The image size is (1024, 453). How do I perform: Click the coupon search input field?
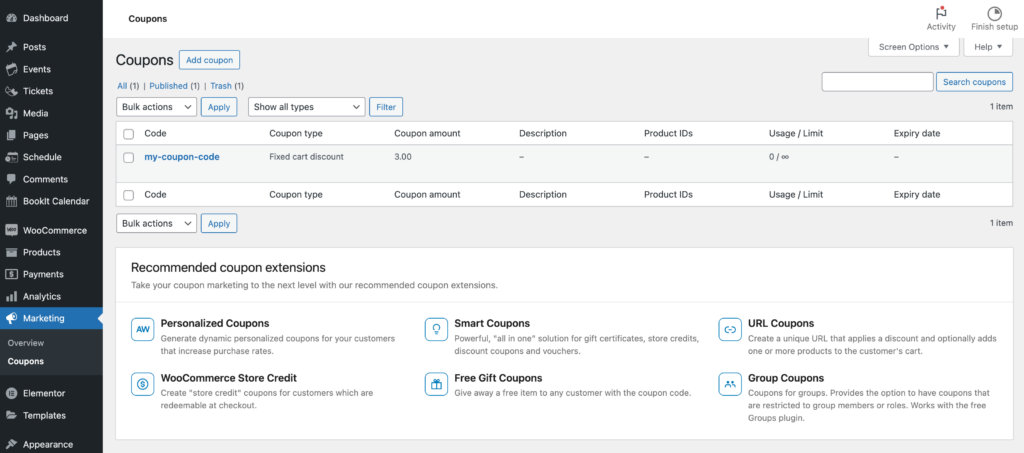pyautogui.click(x=877, y=82)
